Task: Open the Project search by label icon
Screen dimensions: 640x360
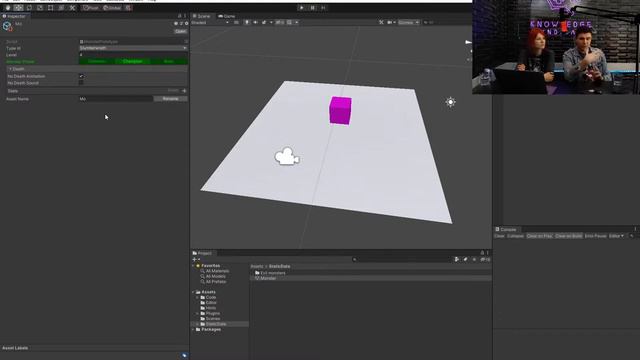Action: (465, 259)
